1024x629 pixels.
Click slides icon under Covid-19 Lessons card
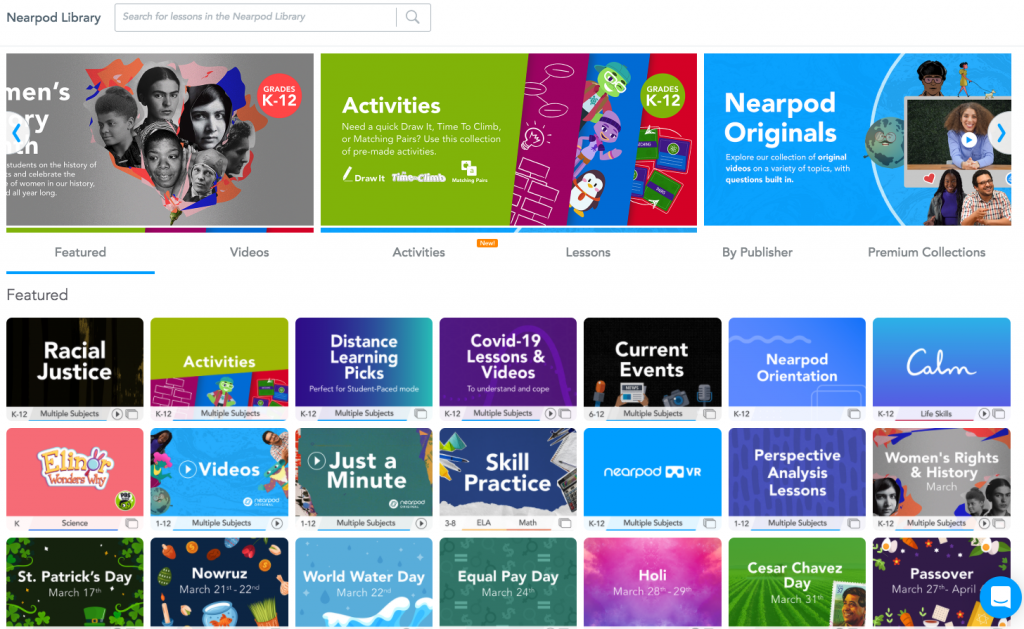(x=566, y=414)
